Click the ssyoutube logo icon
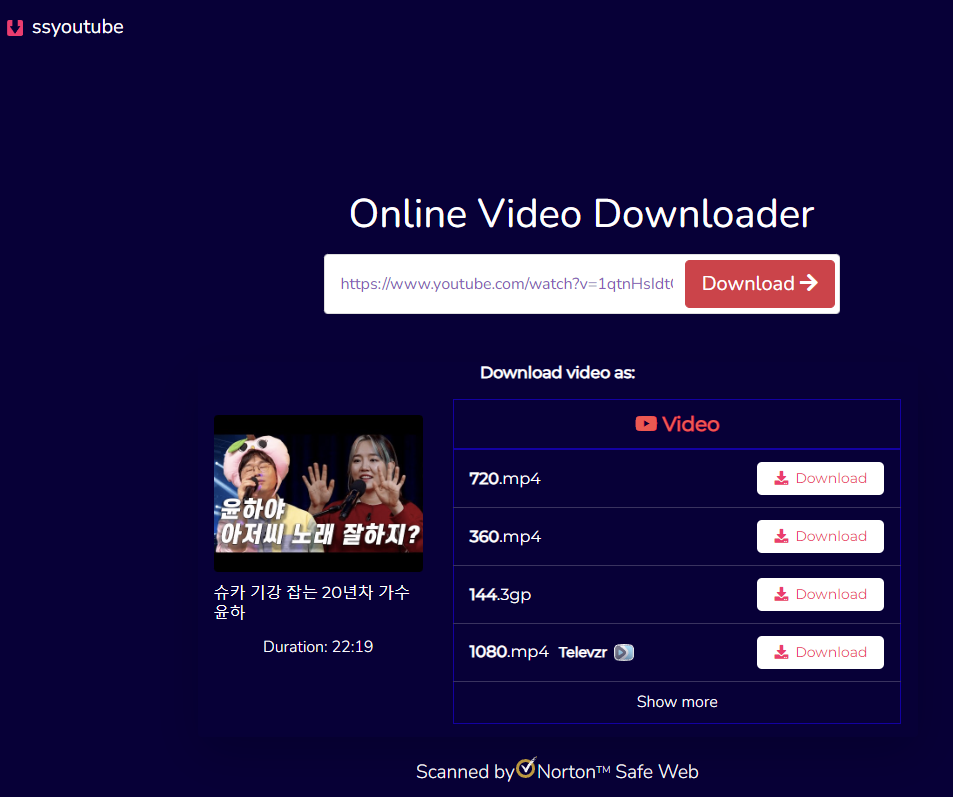Viewport: 953px width, 797px height. pyautogui.click(x=15, y=27)
